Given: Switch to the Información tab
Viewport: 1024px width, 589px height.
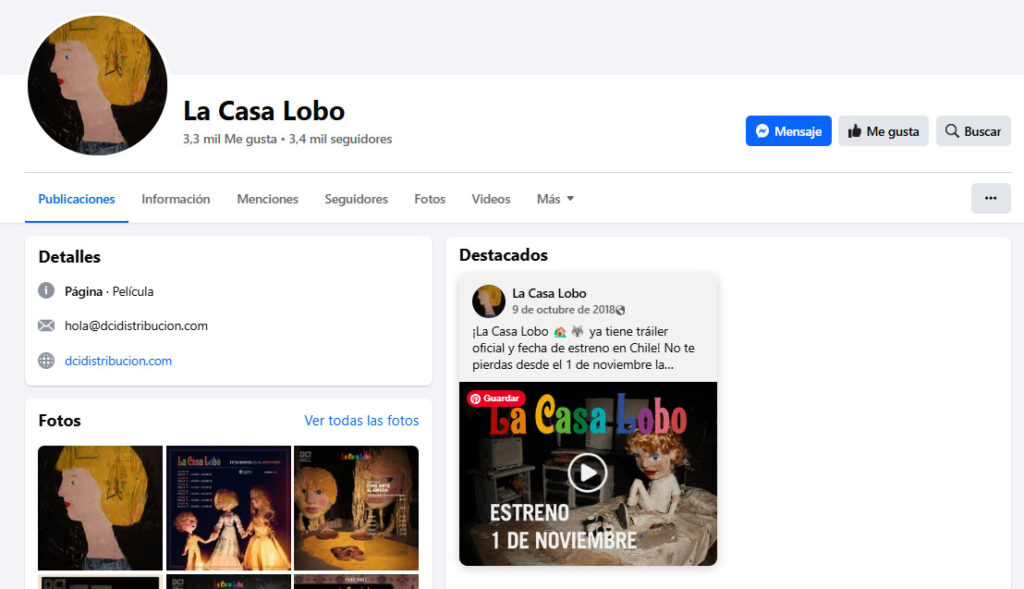Looking at the screenshot, I should click(x=176, y=199).
